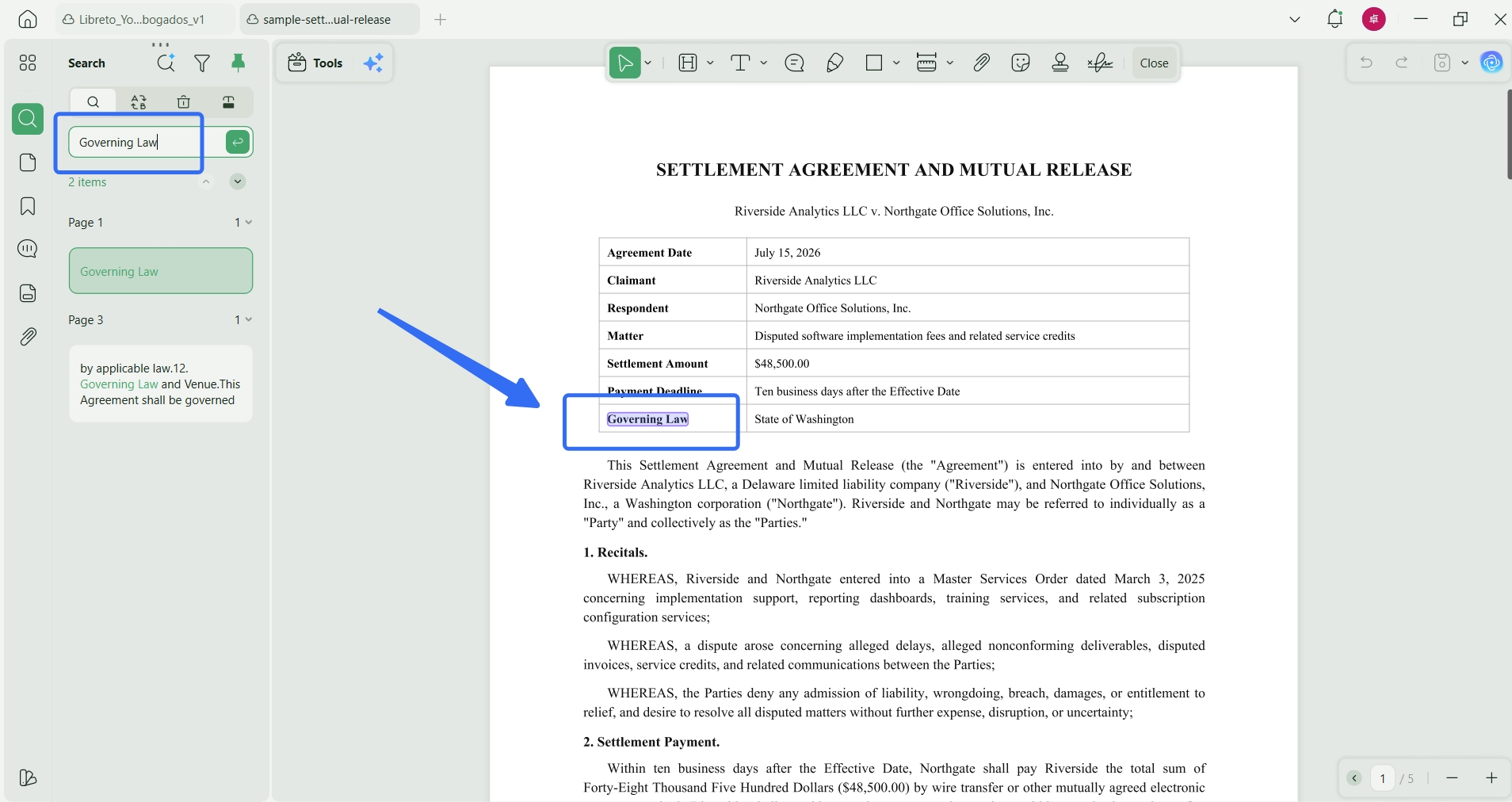Switch to the find and replace tab
Viewport: 1512px width, 802px height.
coord(139,101)
